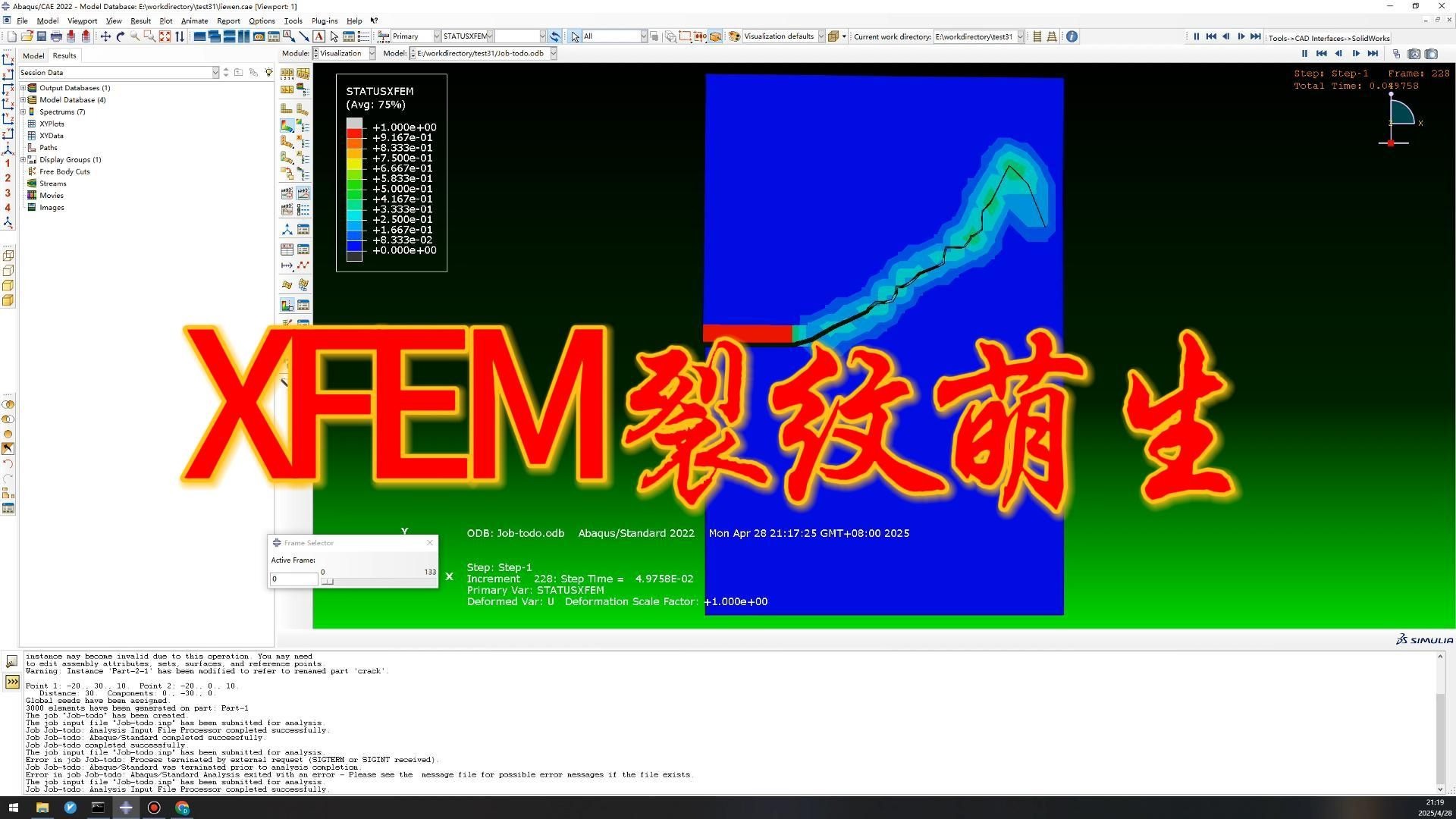Open the Primary variable type dropdown

tap(437, 36)
